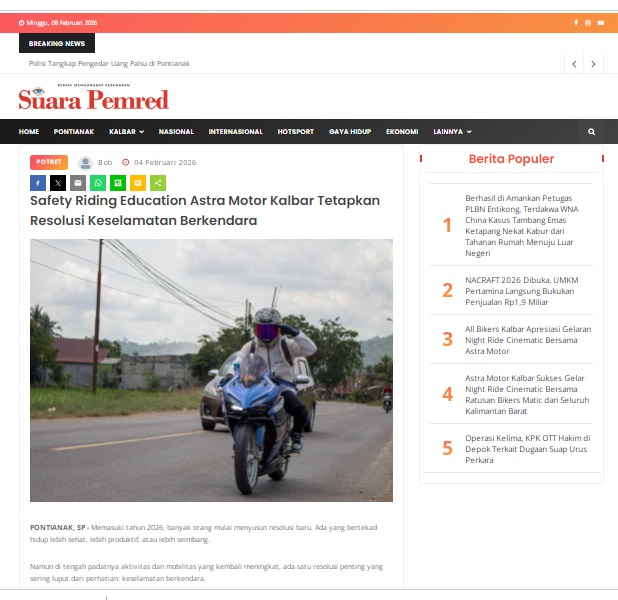The height and width of the screenshot is (600, 618).
Task: Click the yellow message share icon
Action: (x=138, y=183)
